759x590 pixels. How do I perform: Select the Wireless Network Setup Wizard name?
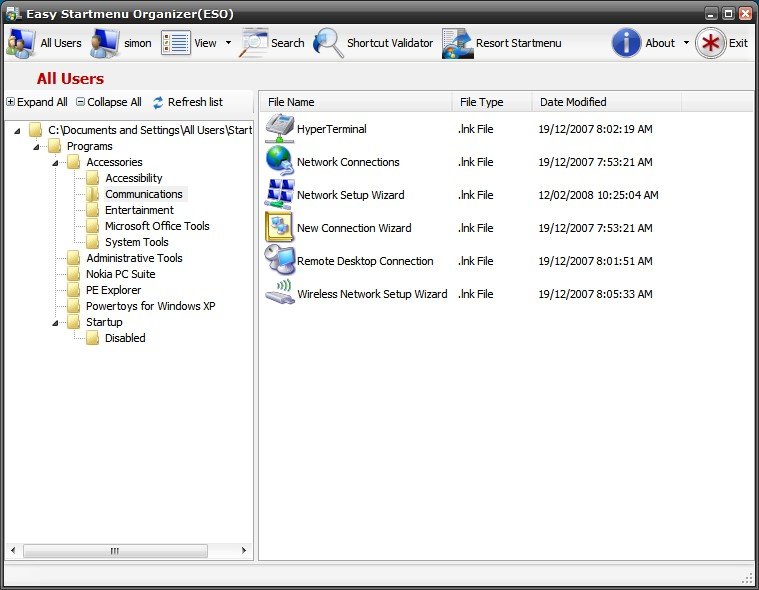point(372,294)
